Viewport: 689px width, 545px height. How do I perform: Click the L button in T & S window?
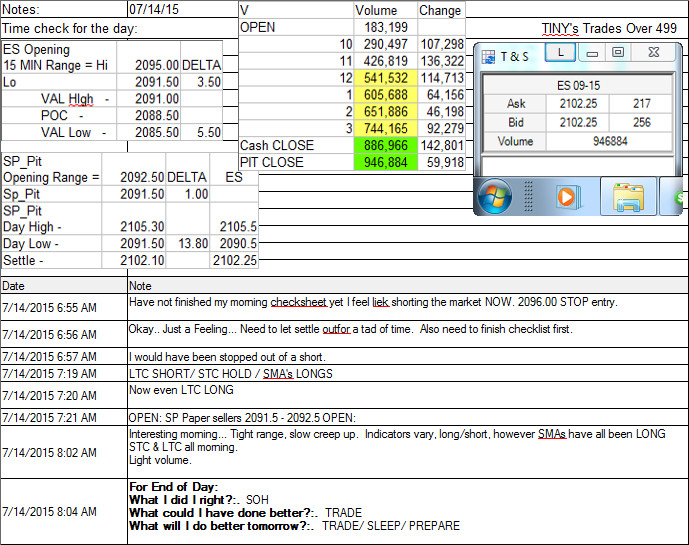click(560, 53)
